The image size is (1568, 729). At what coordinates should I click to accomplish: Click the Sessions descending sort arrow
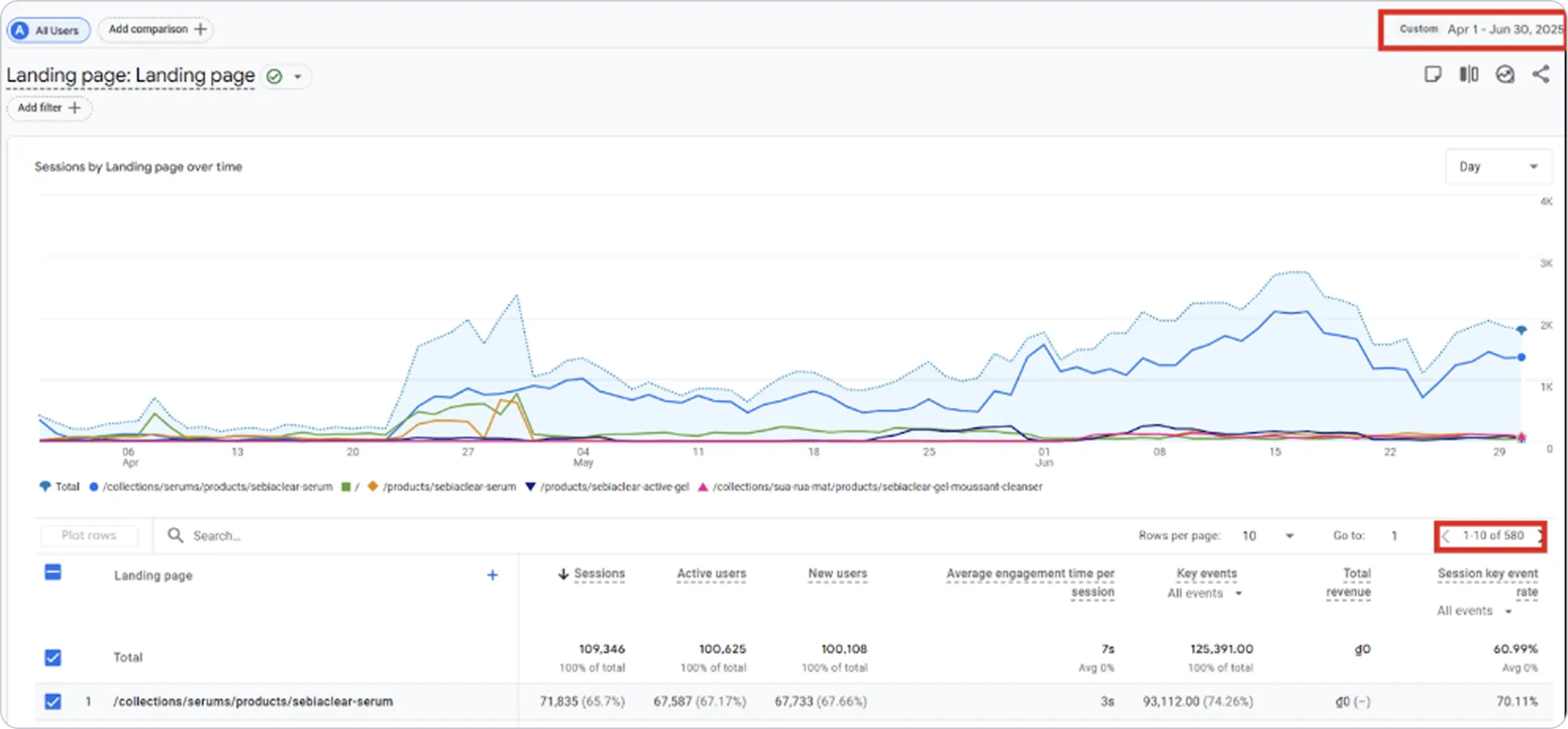(562, 573)
